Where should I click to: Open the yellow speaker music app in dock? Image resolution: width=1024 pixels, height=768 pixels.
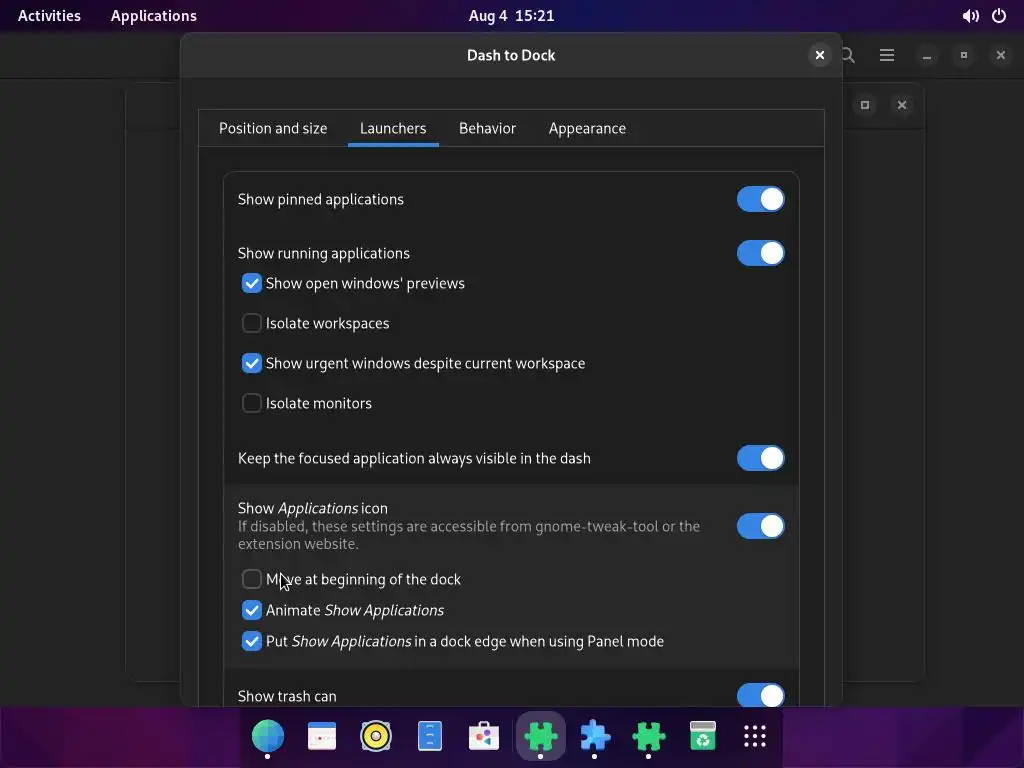point(376,736)
